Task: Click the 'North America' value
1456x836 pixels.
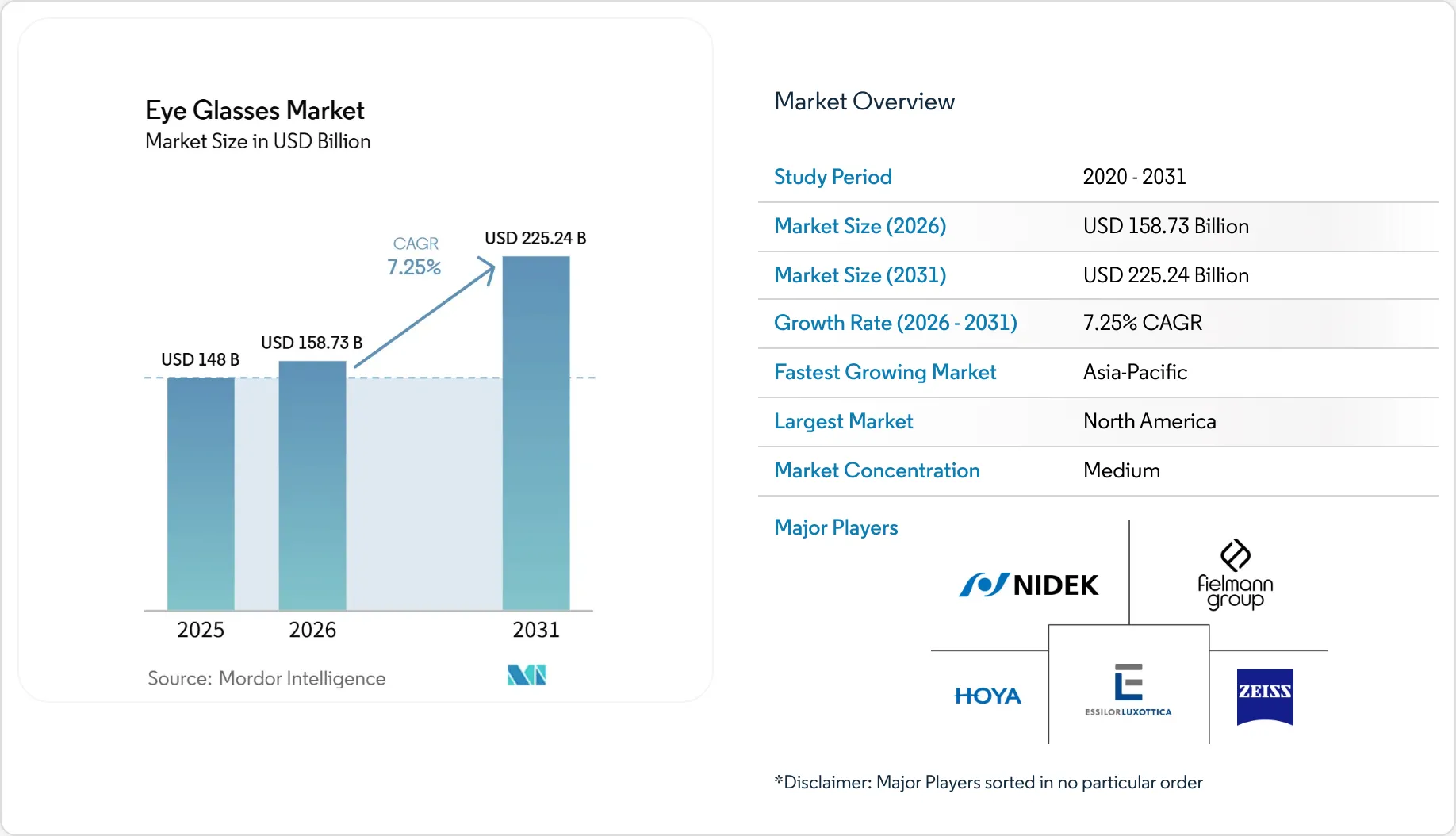Action: click(1150, 421)
